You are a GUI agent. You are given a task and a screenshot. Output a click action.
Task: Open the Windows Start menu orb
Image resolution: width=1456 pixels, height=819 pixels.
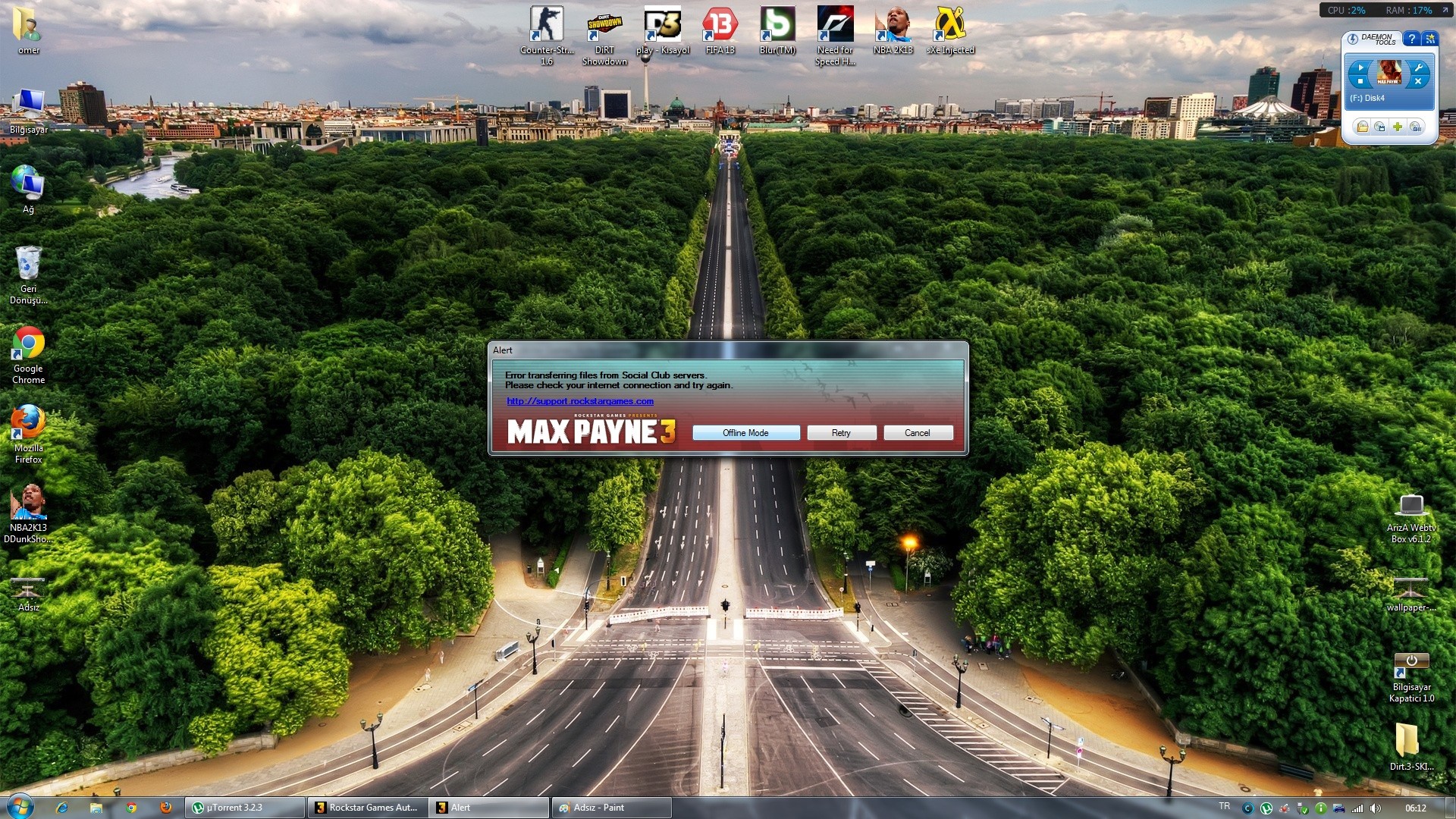click(x=20, y=807)
